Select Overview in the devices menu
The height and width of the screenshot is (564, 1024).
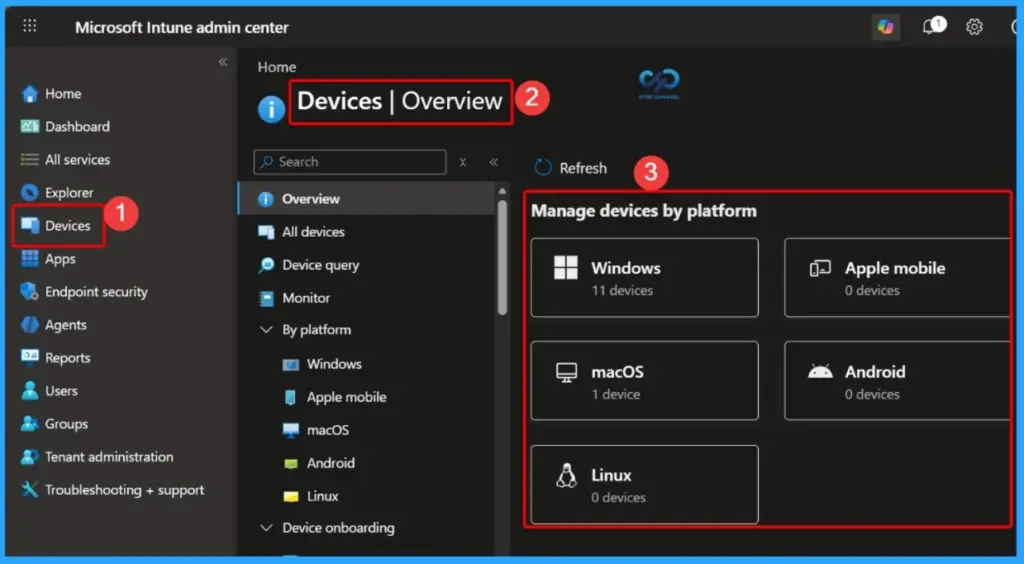tap(366, 199)
